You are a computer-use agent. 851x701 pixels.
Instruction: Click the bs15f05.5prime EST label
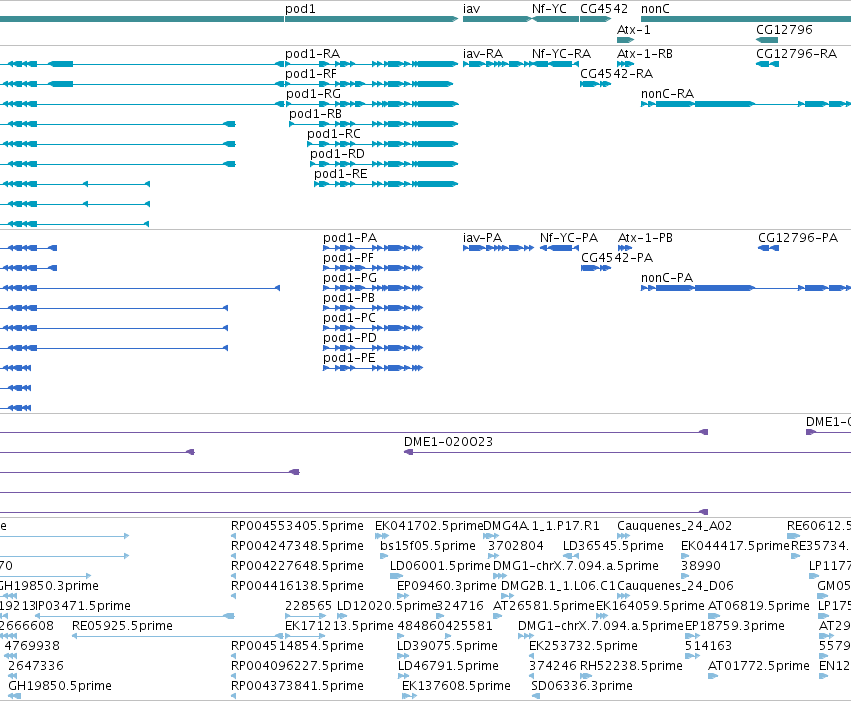[428, 546]
